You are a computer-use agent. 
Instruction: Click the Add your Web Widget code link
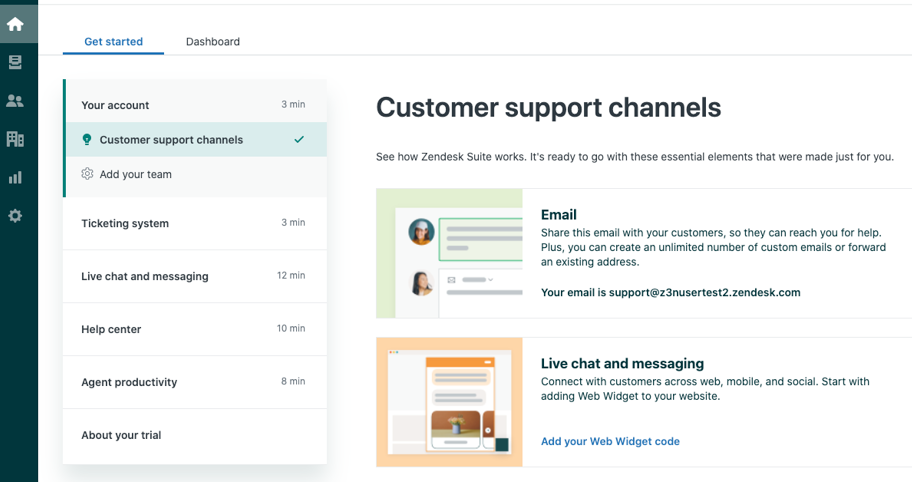(610, 441)
